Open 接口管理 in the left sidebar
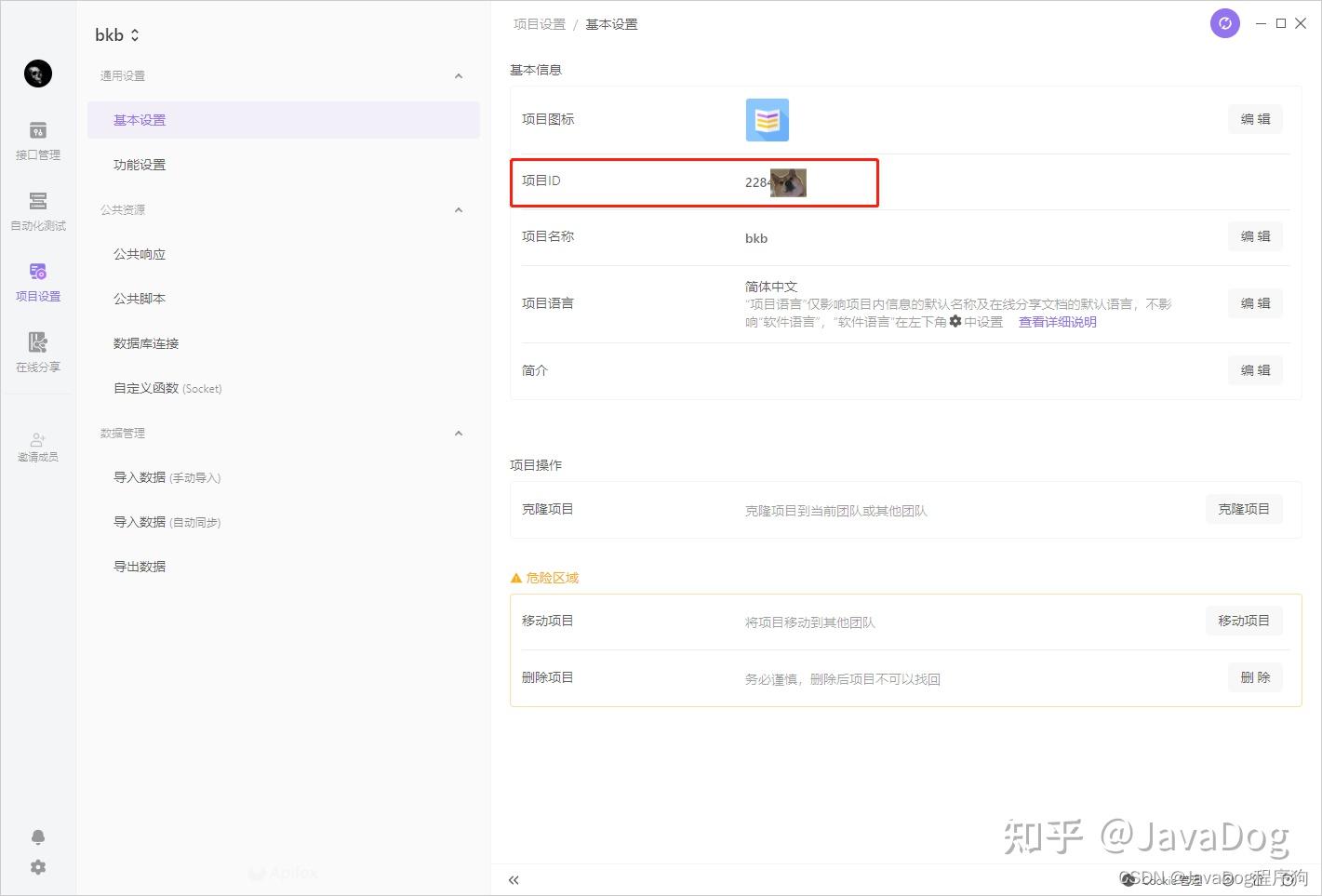The image size is (1322, 896). 37,141
